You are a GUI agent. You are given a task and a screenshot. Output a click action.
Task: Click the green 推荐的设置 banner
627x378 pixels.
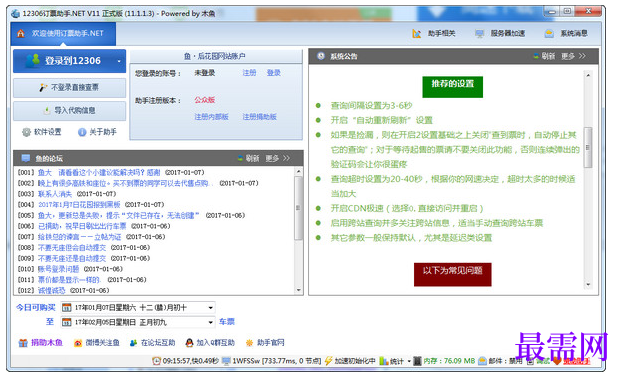coord(453,87)
